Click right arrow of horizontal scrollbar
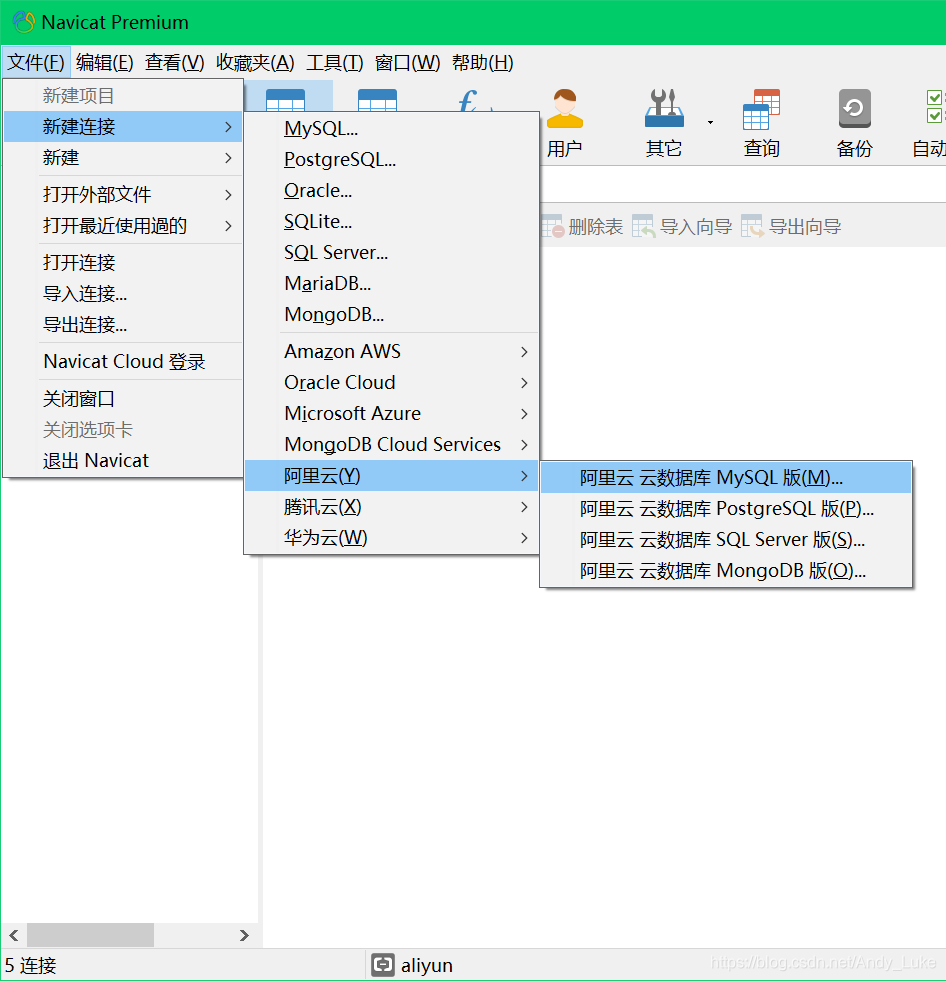Viewport: 946px width, 981px height. tap(245, 935)
